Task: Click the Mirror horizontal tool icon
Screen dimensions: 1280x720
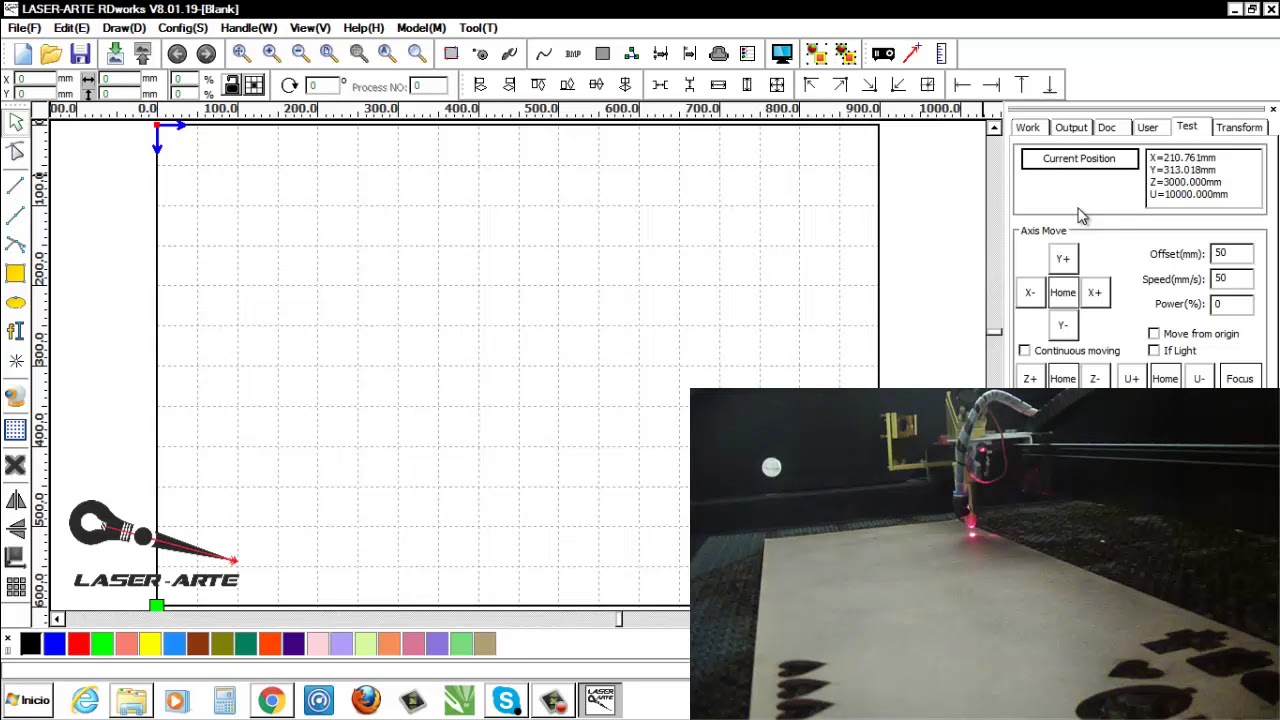Action: pos(15,501)
